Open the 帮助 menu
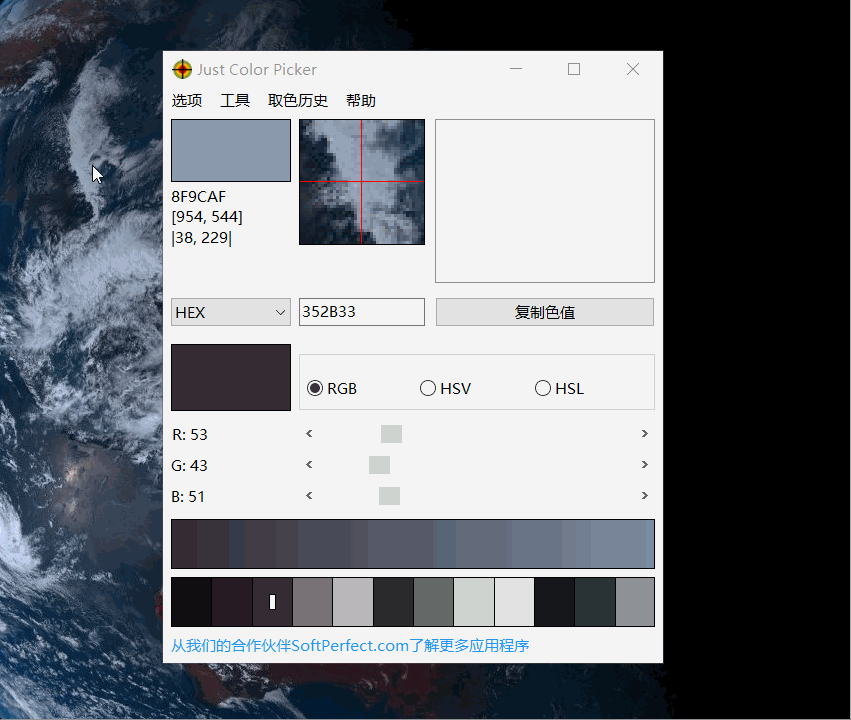The image size is (851, 720). coord(360,100)
